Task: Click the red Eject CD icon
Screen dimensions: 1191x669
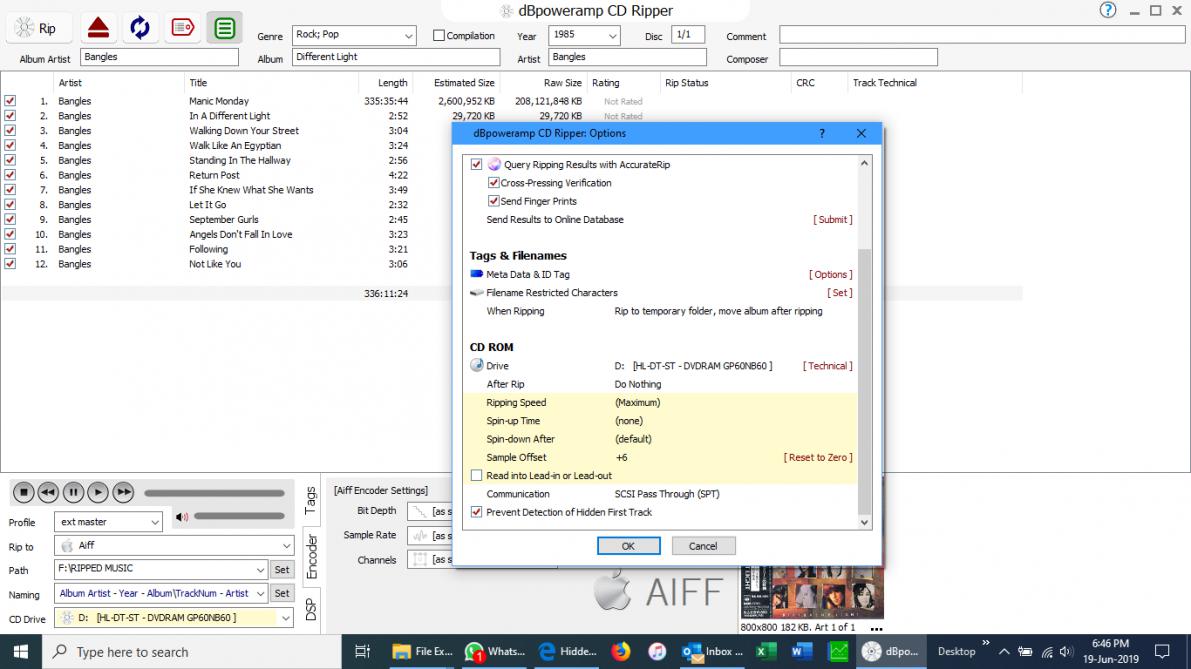Action: coord(98,28)
